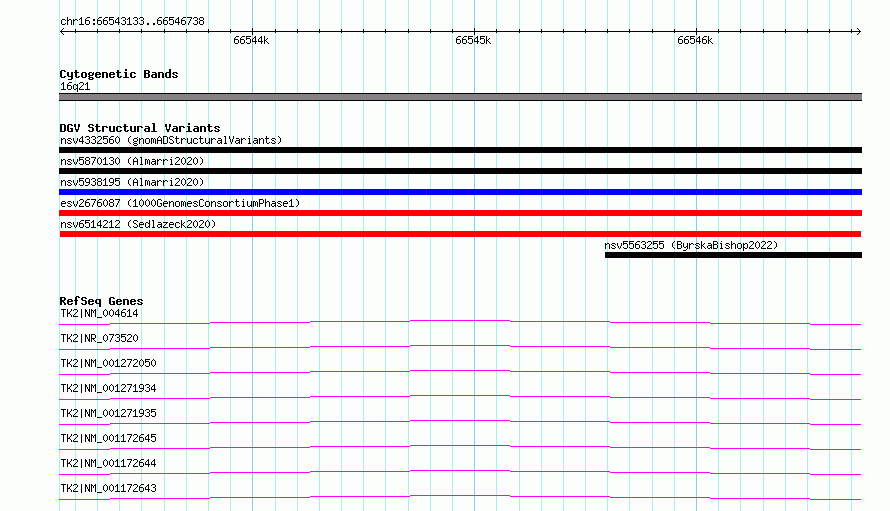Click the black bar for nsv4332560
Viewport: 890px width, 511px height.
tap(460, 150)
